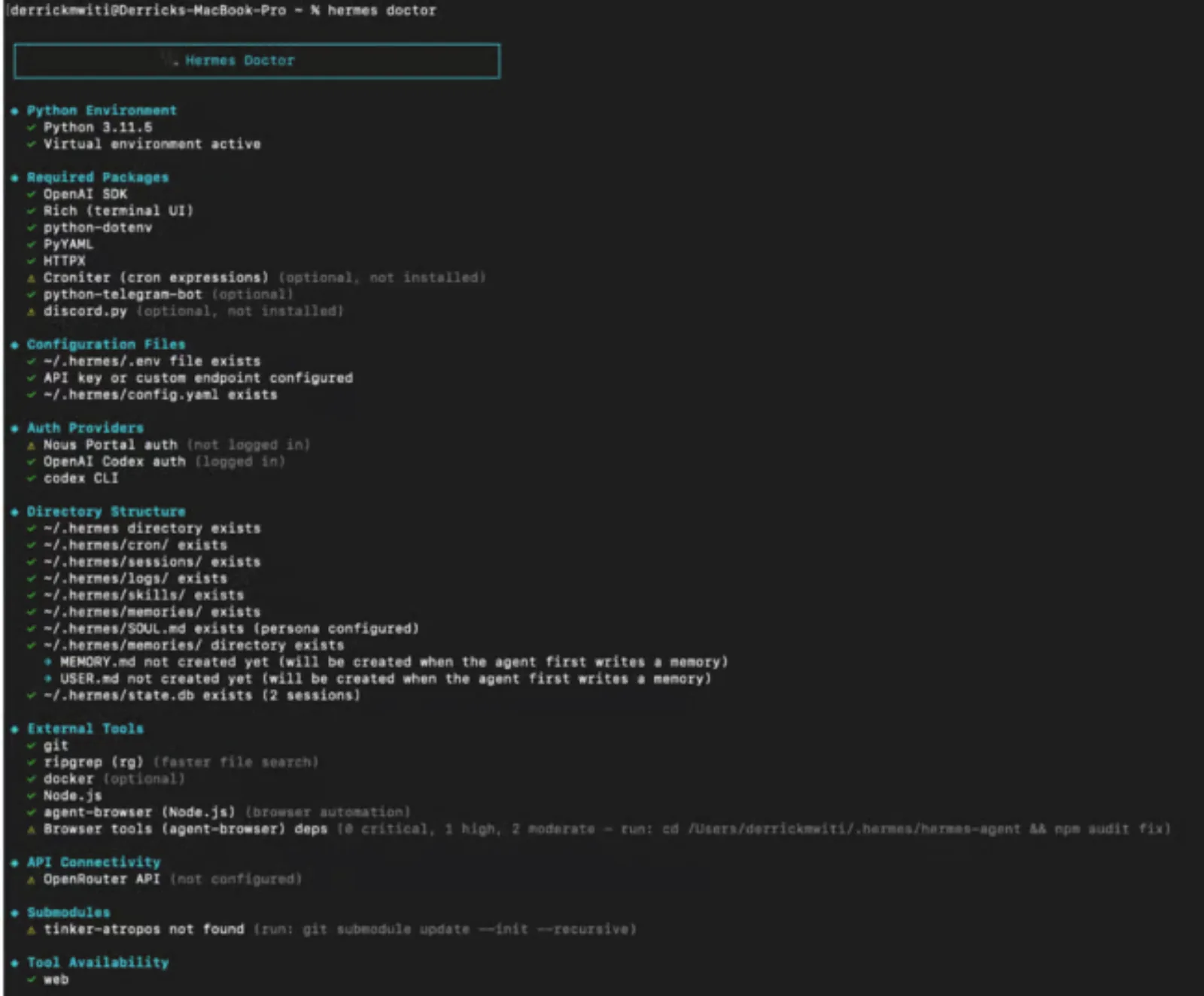Screen dimensions: 1204x996
Task: Click the warning icon beside tinker-atropos
Action: click(x=31, y=930)
